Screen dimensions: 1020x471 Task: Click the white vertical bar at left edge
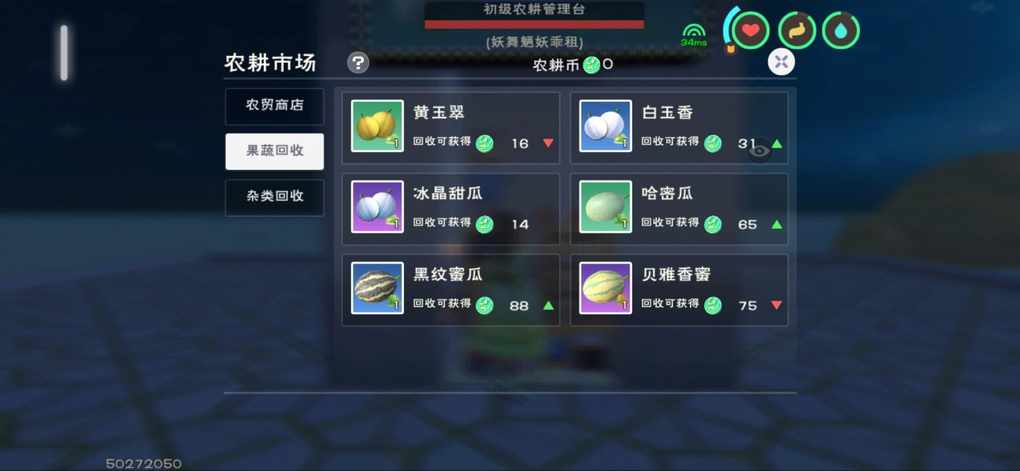(64, 53)
